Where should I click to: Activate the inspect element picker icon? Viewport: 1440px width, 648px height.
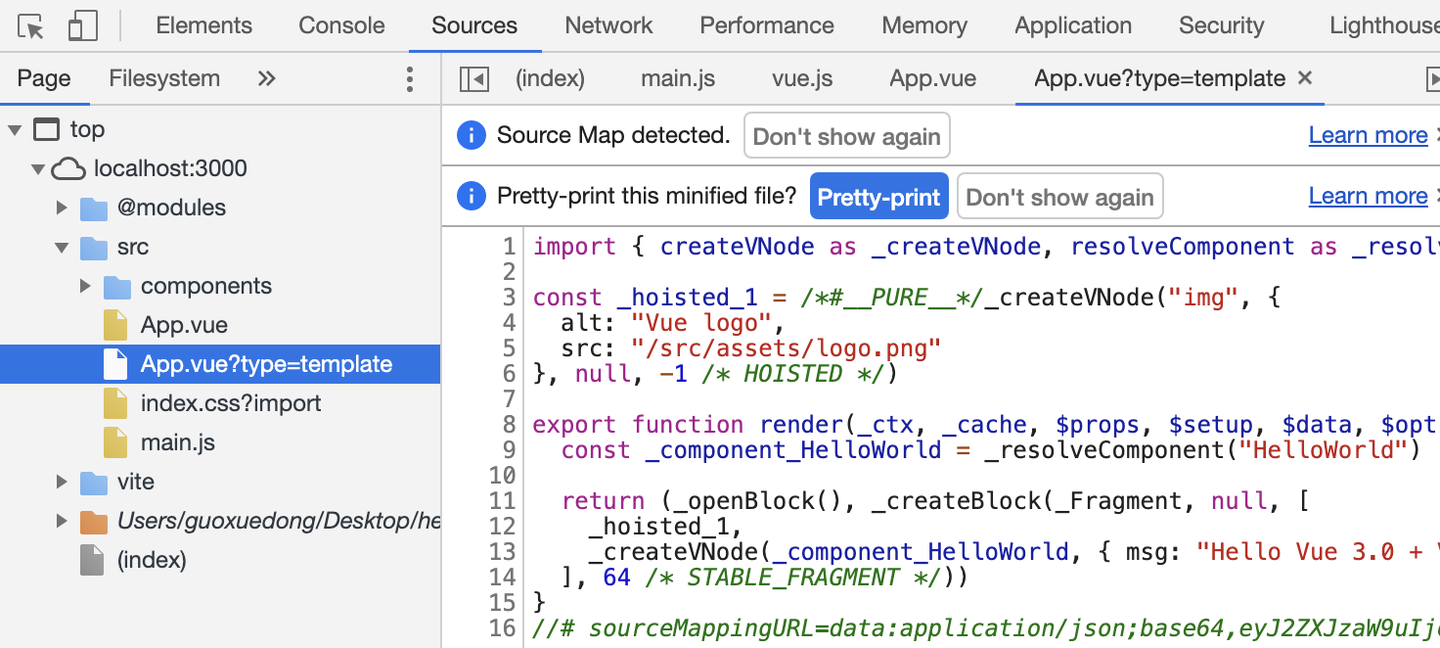(x=31, y=26)
